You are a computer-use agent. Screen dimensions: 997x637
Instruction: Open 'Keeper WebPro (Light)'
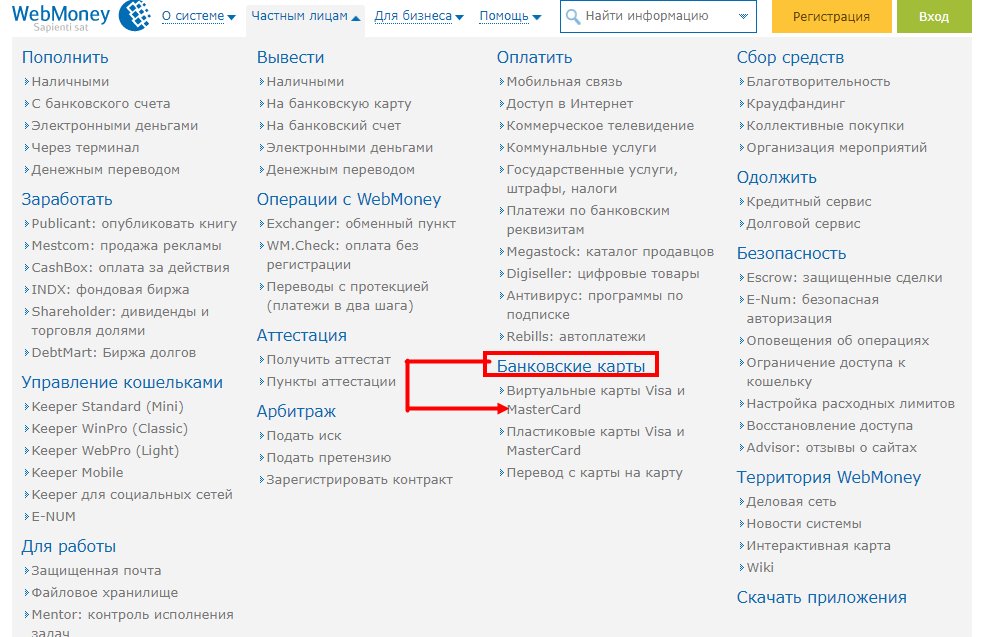105,451
